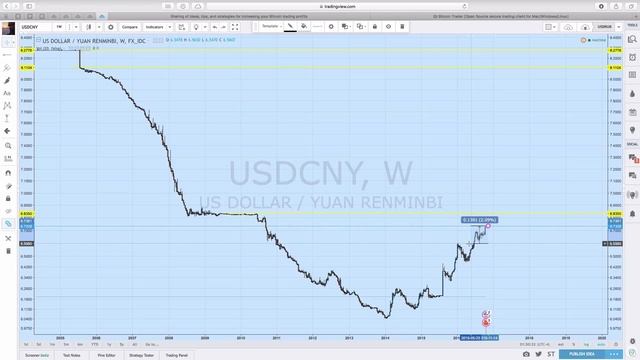Open the Screener tab

(37, 355)
